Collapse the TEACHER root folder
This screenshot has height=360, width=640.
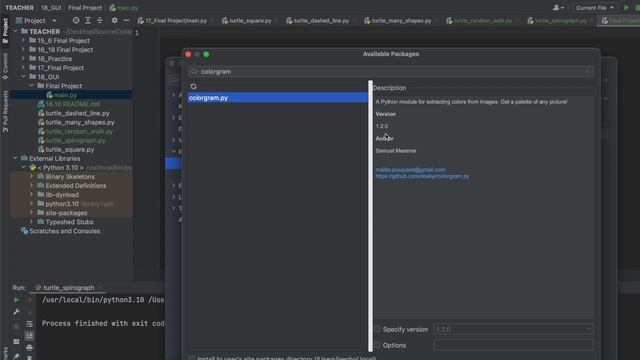(x=16, y=31)
